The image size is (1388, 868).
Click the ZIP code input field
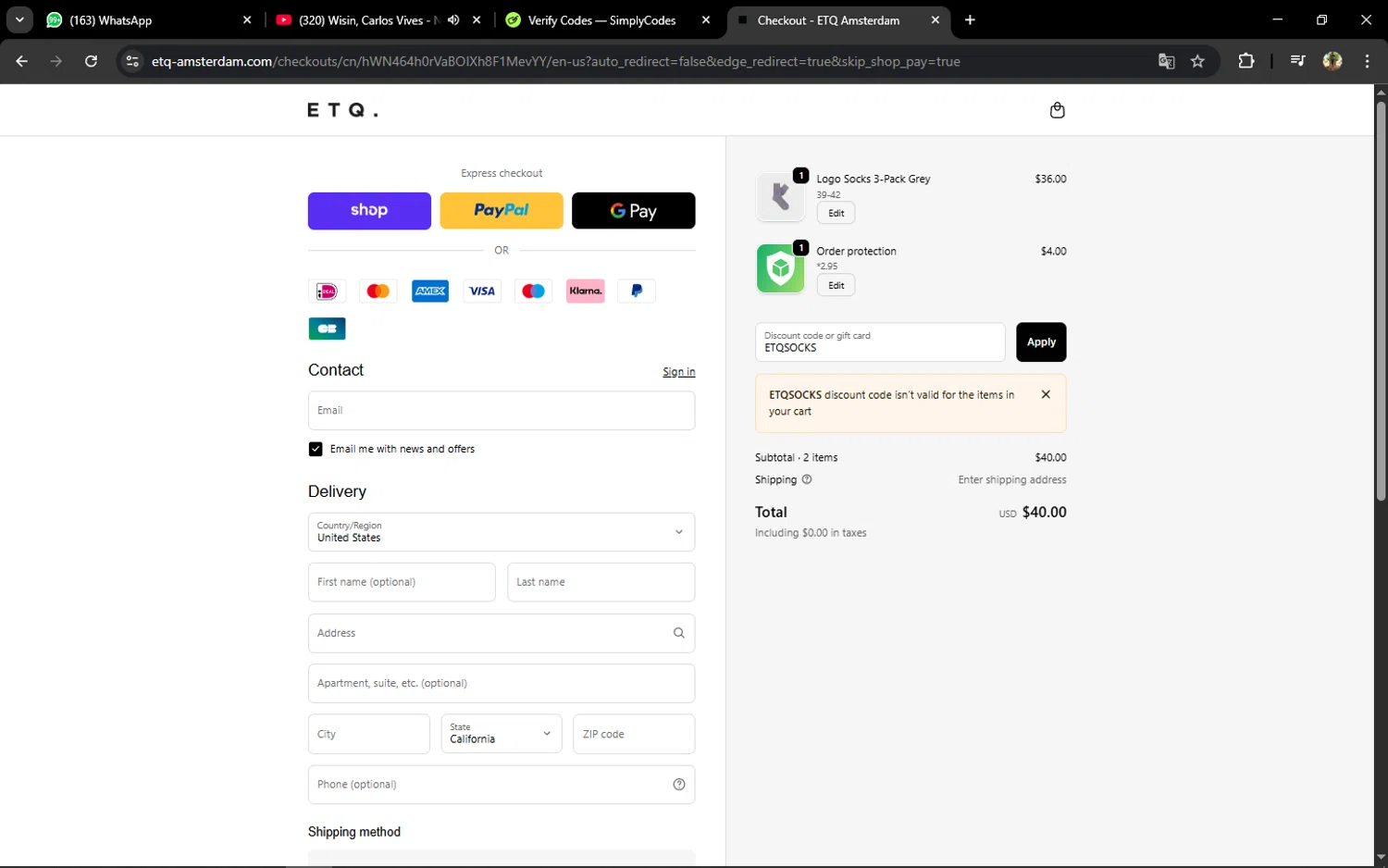tap(634, 734)
